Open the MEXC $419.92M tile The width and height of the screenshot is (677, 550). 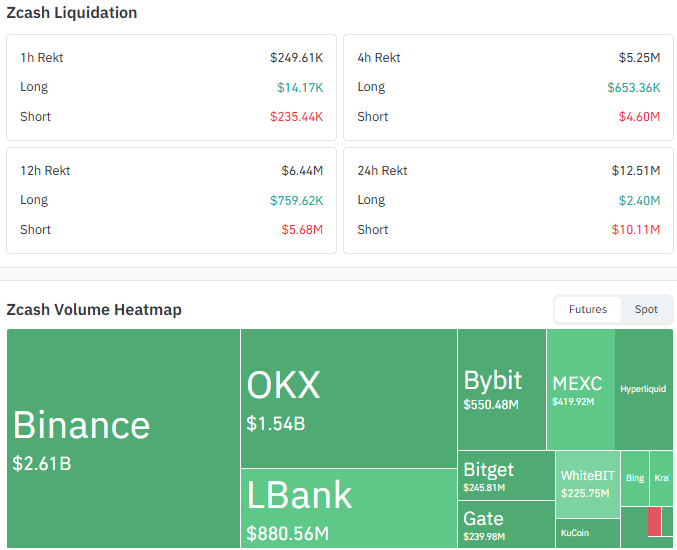coord(581,389)
